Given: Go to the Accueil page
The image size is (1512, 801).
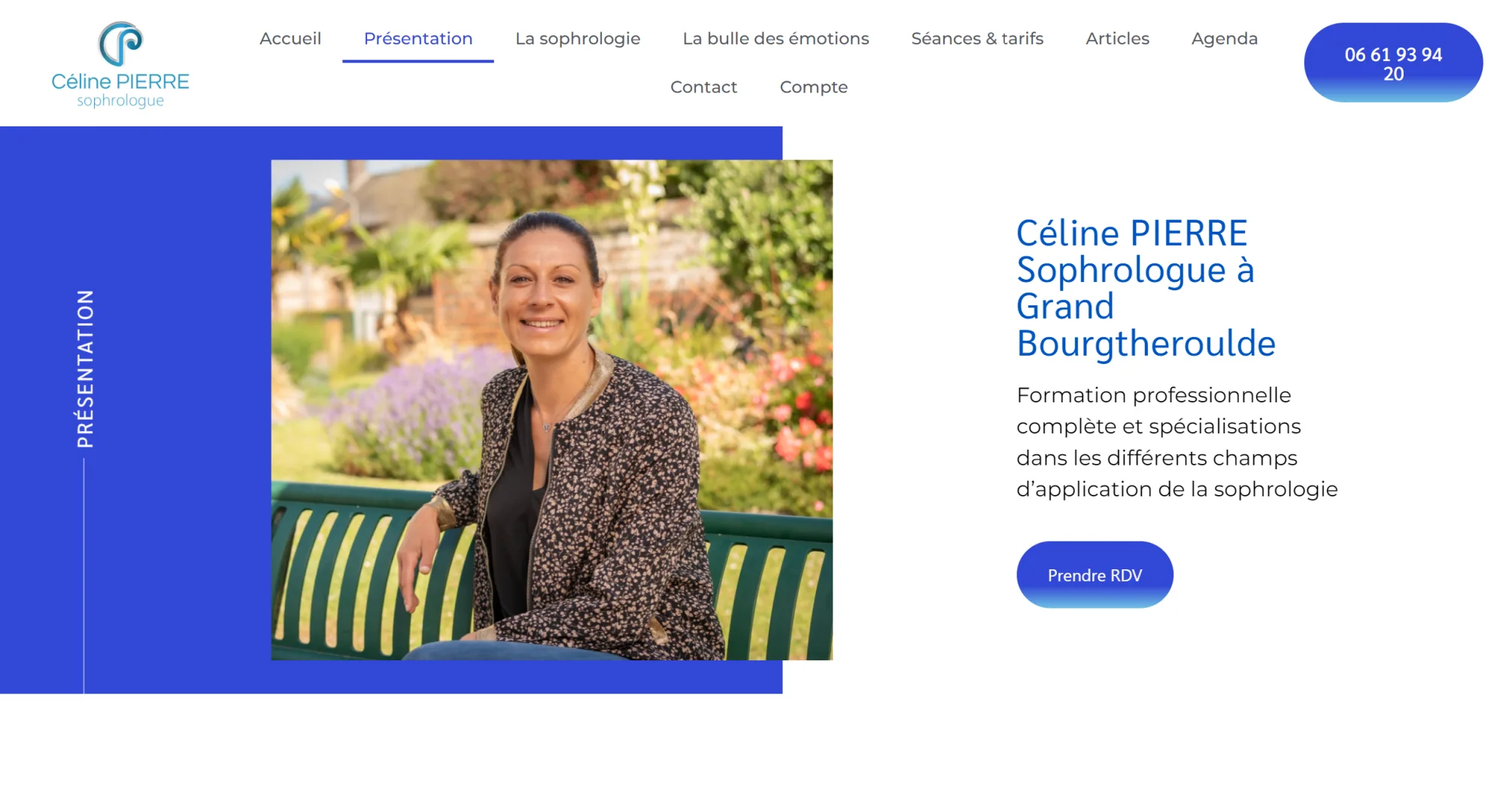Looking at the screenshot, I should click(290, 38).
